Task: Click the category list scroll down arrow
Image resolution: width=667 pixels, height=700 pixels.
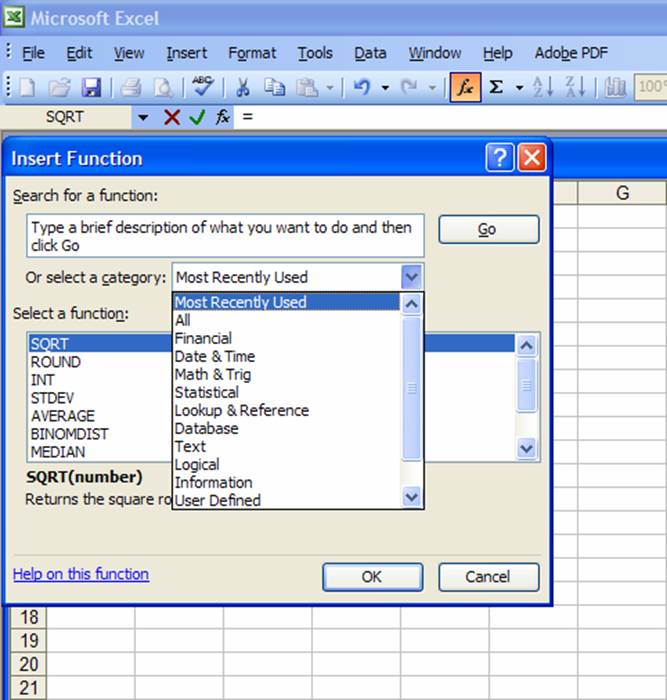Action: tap(411, 496)
